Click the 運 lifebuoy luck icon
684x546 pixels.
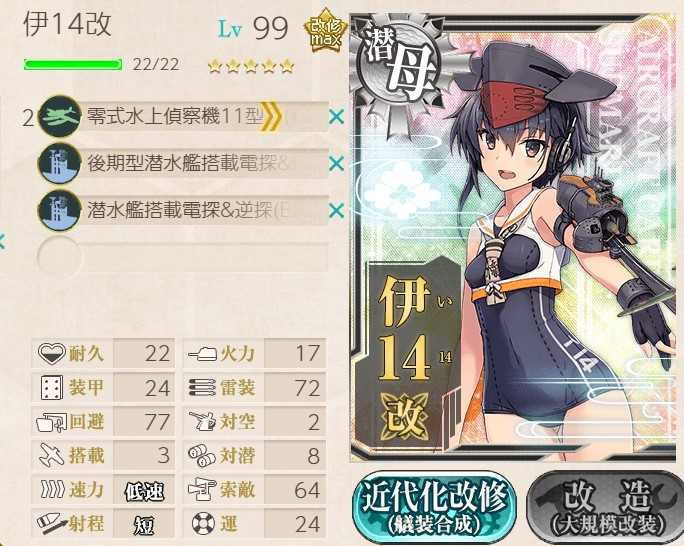point(203,523)
